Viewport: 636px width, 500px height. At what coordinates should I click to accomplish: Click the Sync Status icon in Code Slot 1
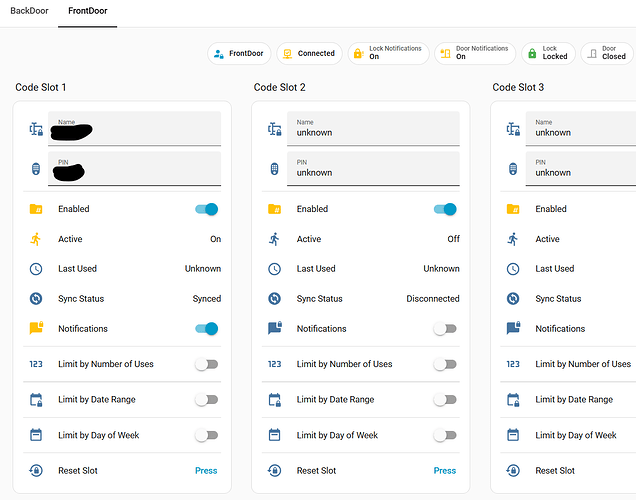coord(36,299)
